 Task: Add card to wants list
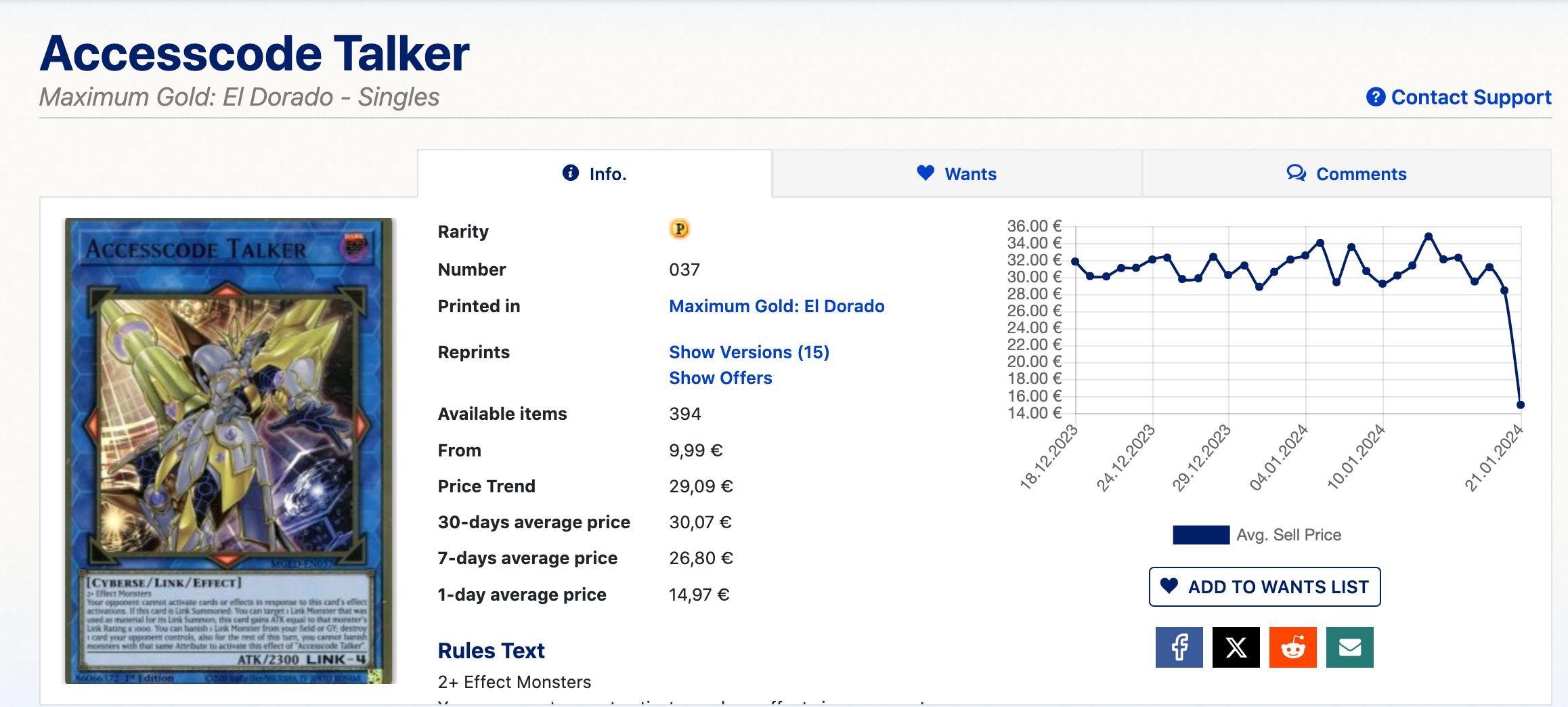click(x=1265, y=586)
